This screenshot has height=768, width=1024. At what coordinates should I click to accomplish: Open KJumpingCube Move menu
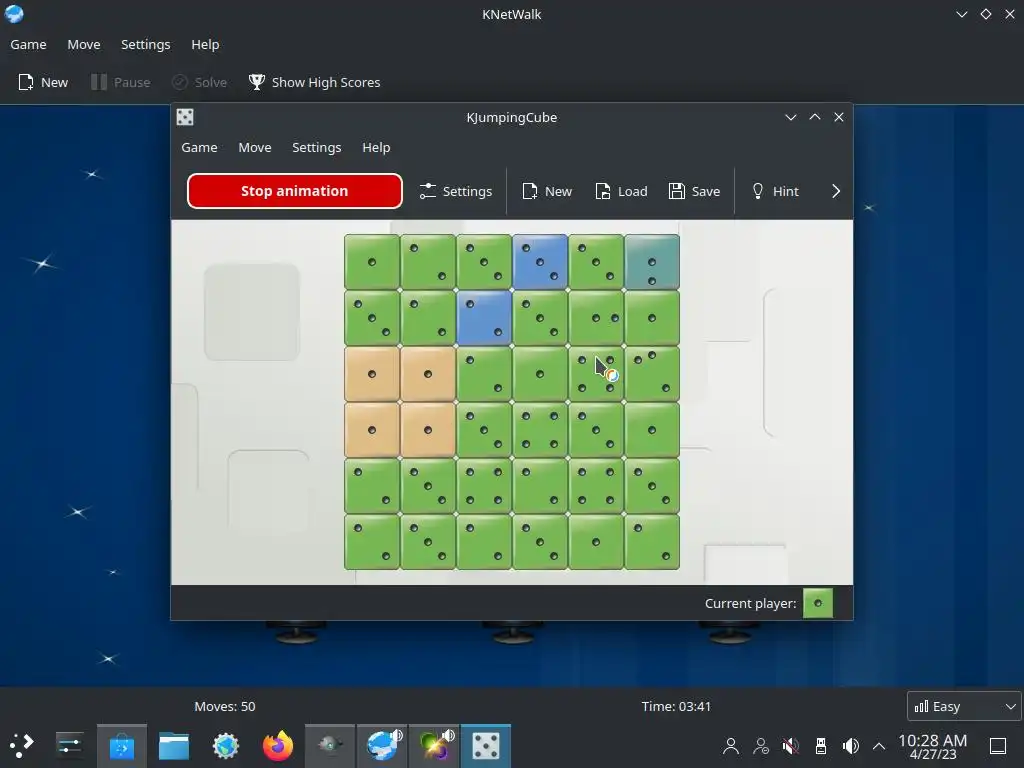255,148
